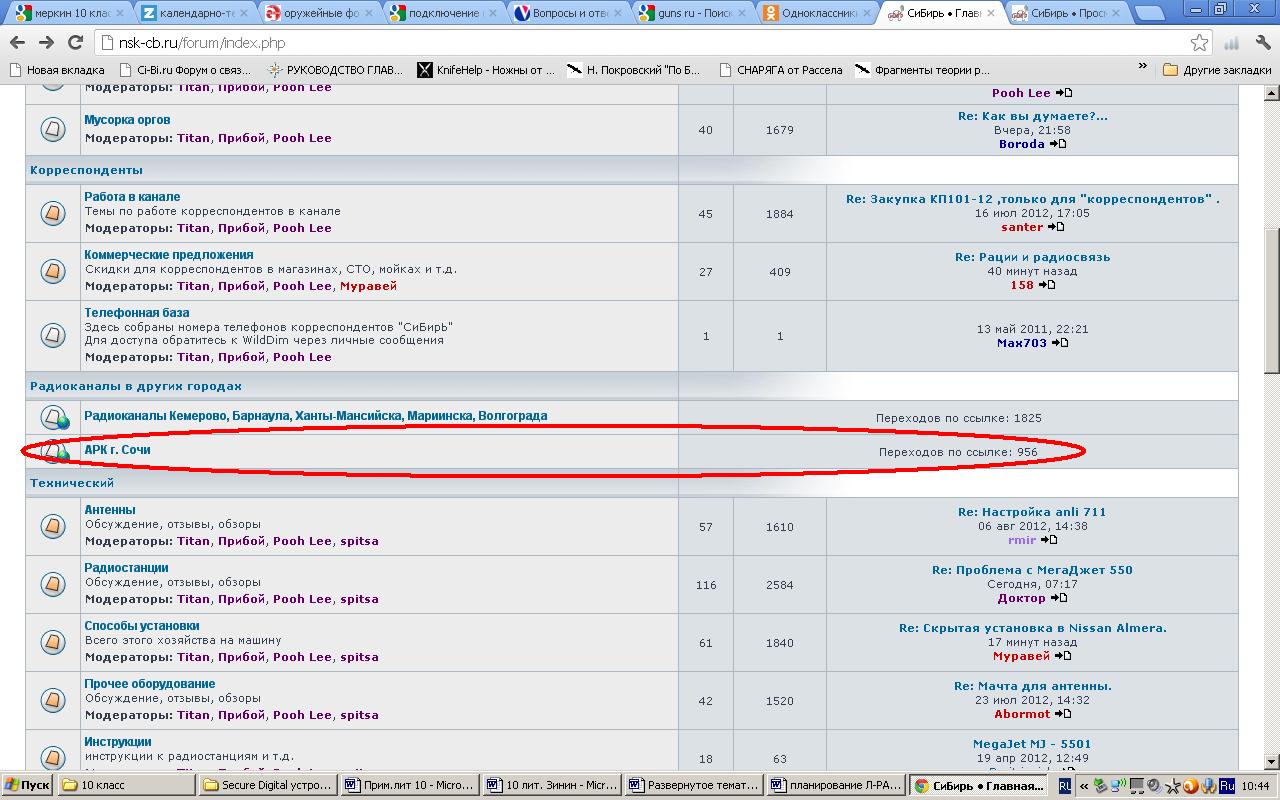The height and width of the screenshot is (800, 1280).
Task: Open last post icon next to Boroda
Action: coord(1058,144)
